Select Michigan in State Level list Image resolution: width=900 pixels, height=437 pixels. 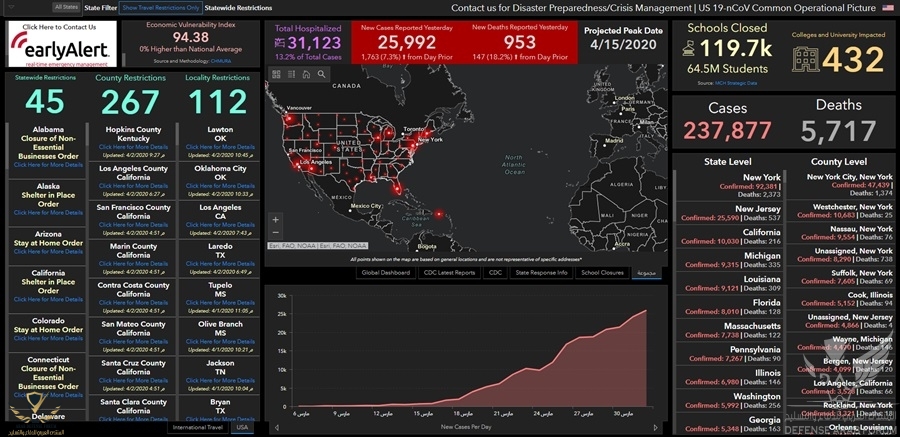pyautogui.click(x=729, y=260)
